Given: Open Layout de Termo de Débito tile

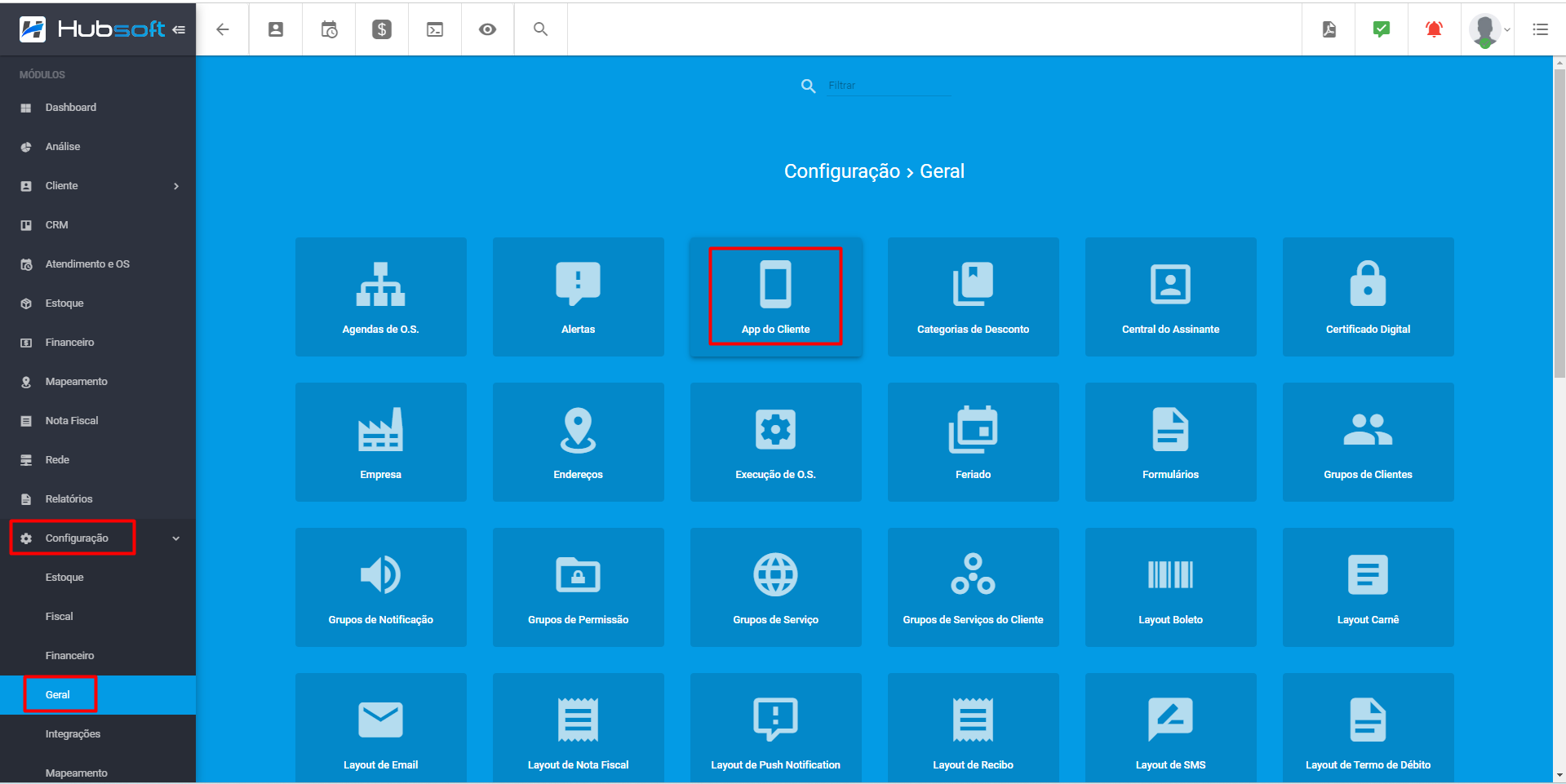Looking at the screenshot, I should (1368, 728).
